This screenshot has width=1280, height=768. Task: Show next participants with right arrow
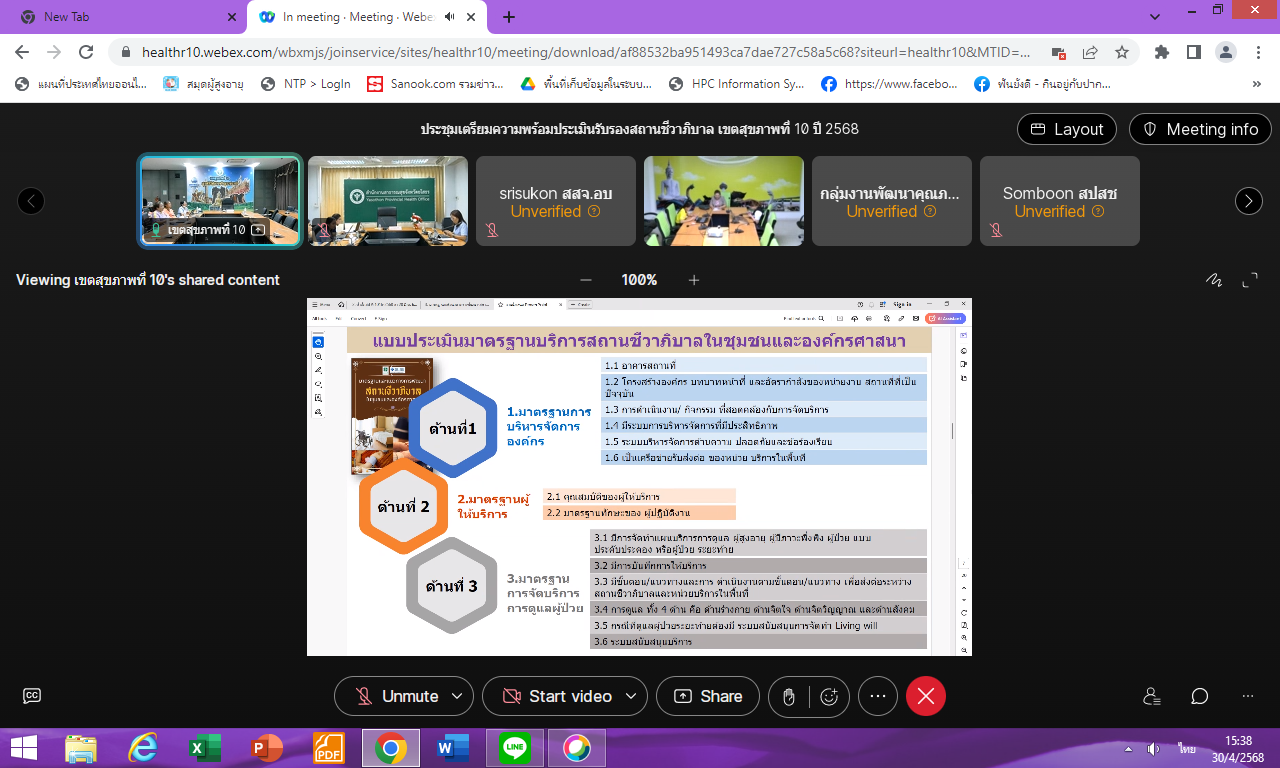tap(1249, 201)
